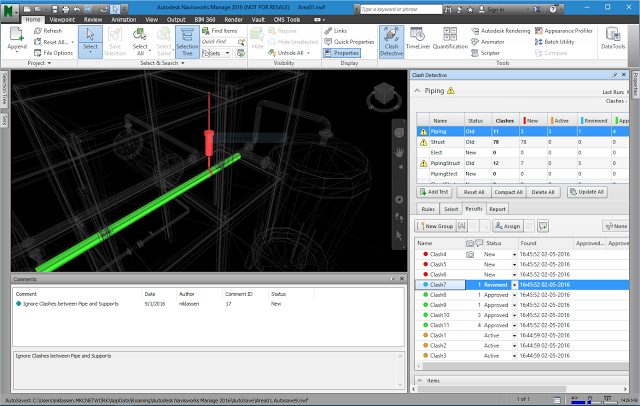Toggle the Properties display button
Image resolution: width=640 pixels, height=406 pixels.
[342, 53]
